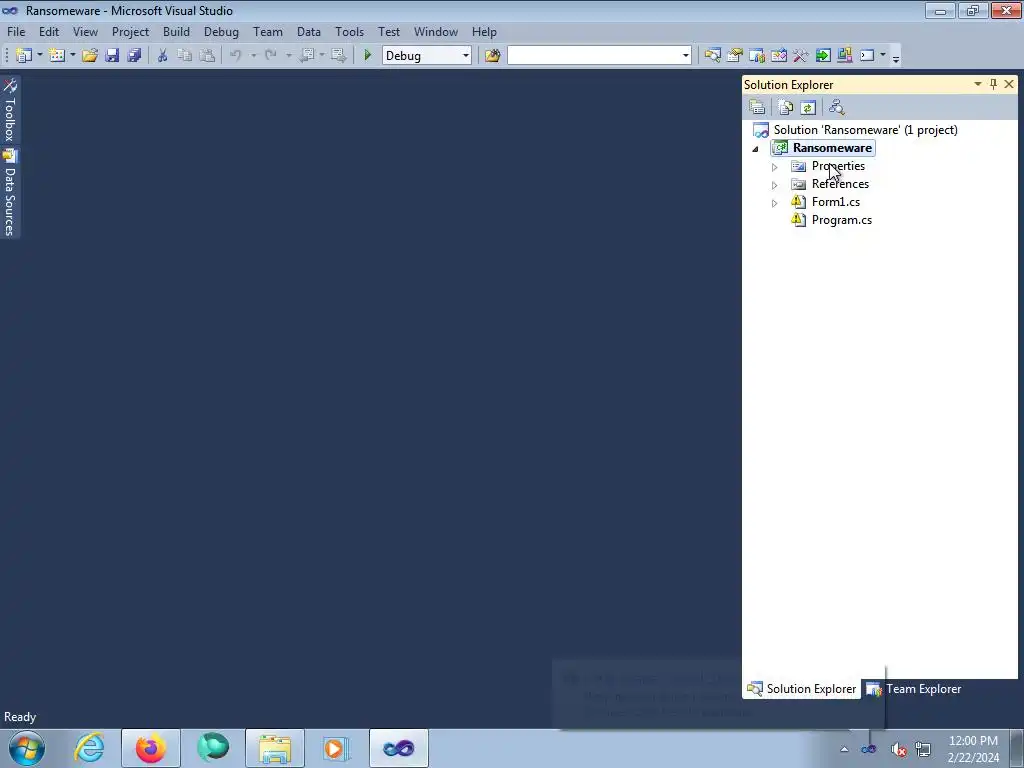1024x768 pixels.
Task: Click the Copy toolbar icon
Action: [x=185, y=56]
